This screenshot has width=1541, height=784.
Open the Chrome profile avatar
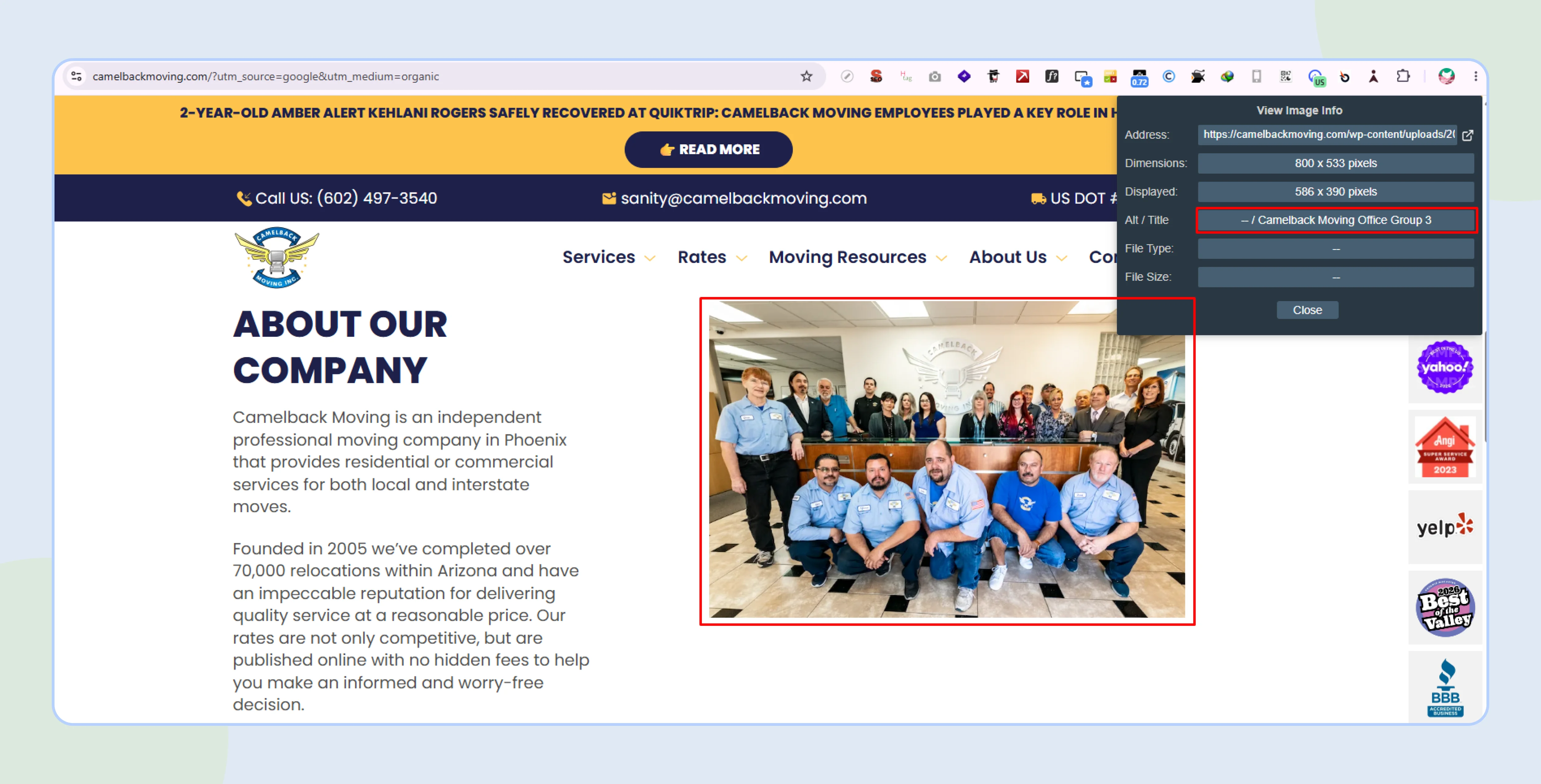click(1446, 76)
